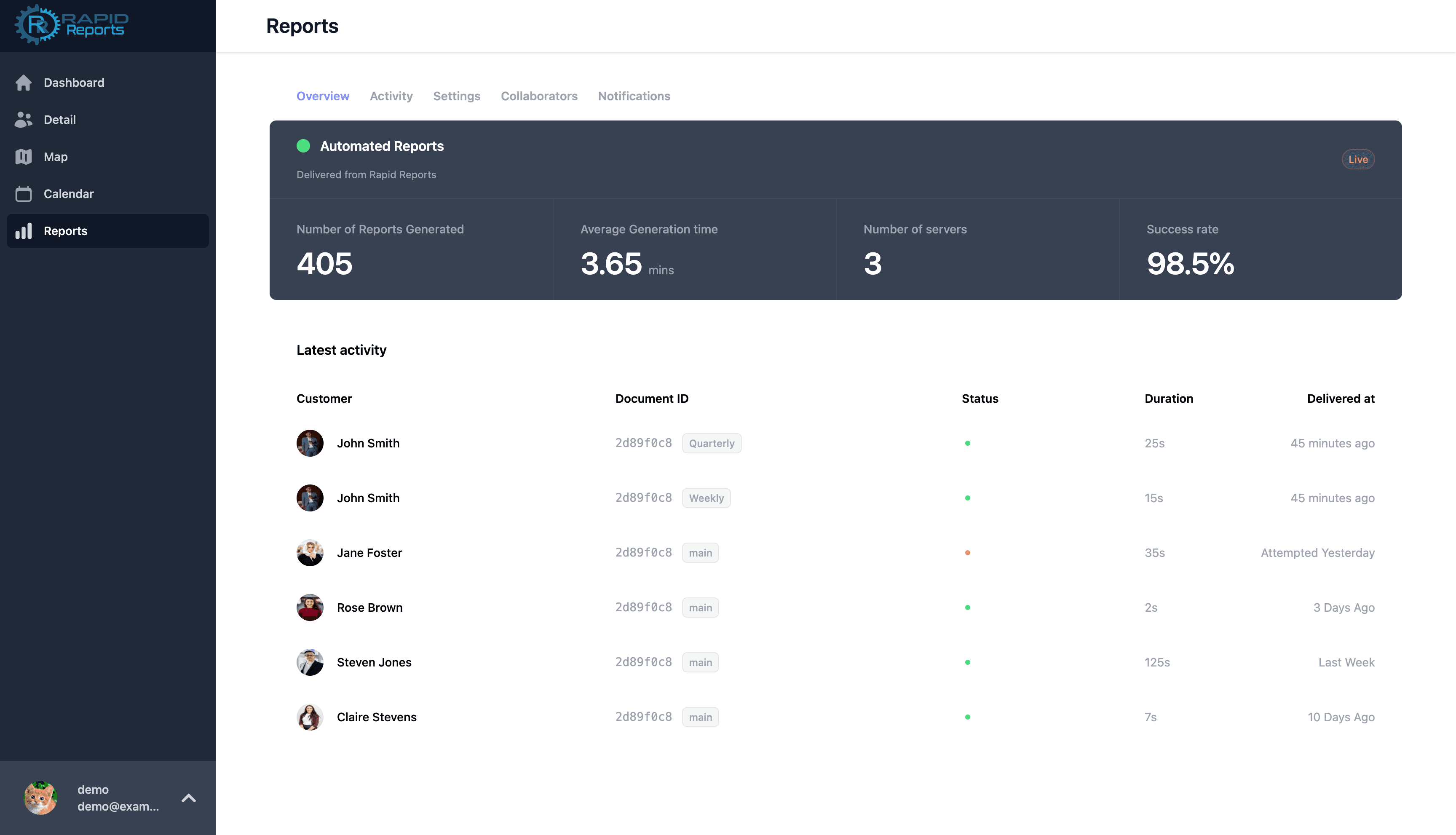Click the green Automated Reports status dot
This screenshot has width=1456, height=835.
[303, 146]
